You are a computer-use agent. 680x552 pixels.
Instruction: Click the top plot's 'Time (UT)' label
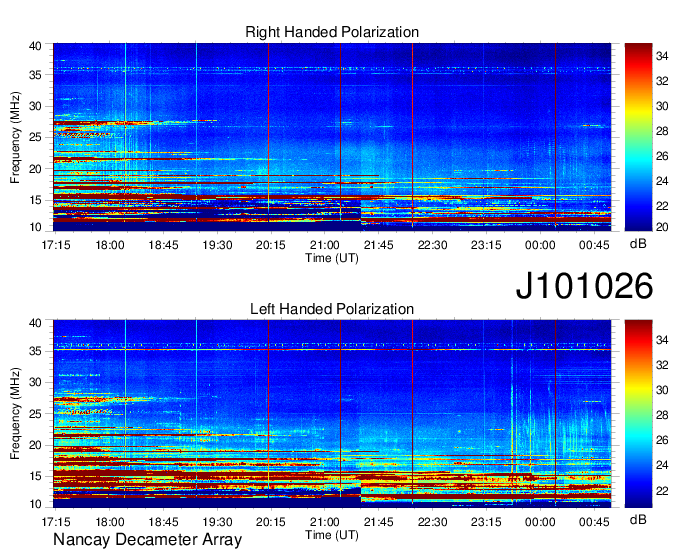pos(332,258)
